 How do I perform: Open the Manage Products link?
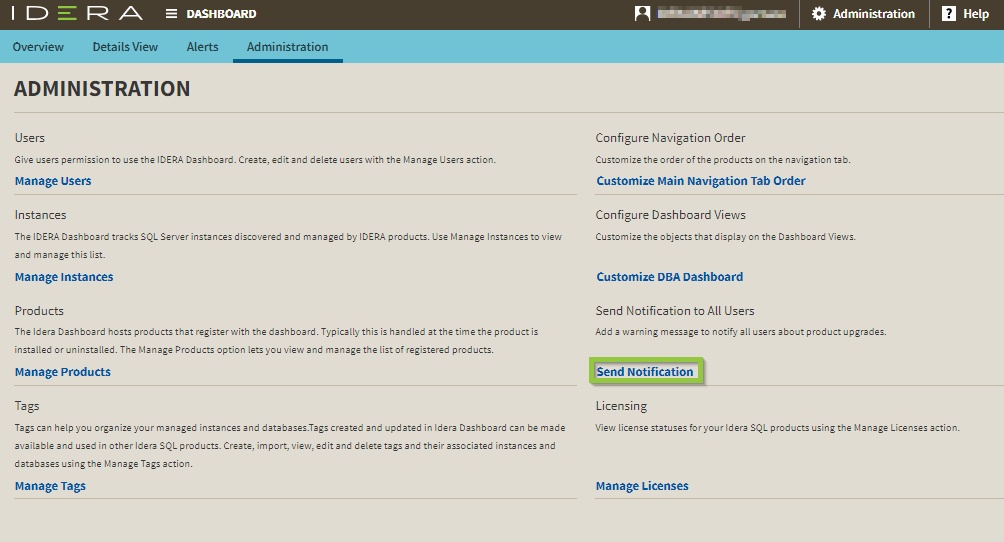click(x=63, y=372)
